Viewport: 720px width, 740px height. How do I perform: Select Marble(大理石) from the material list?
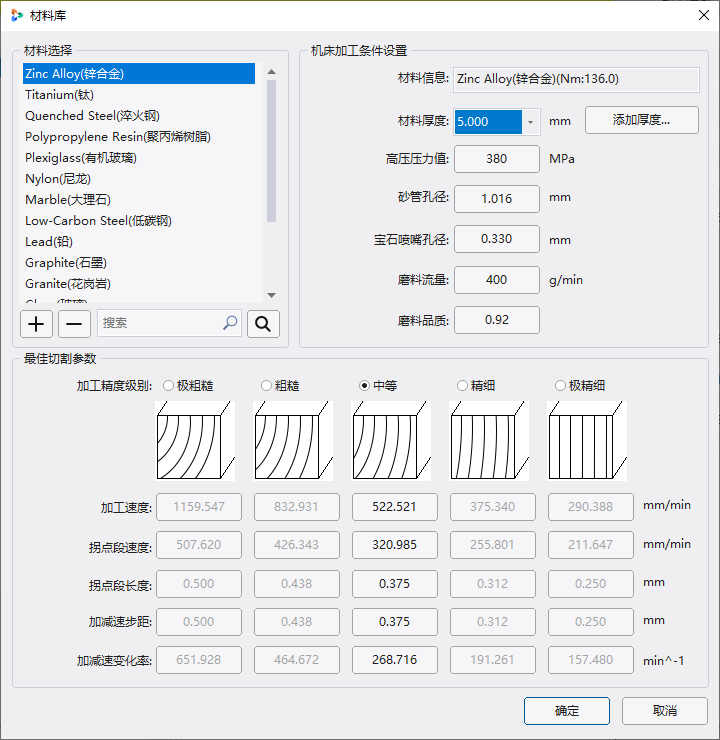point(68,199)
